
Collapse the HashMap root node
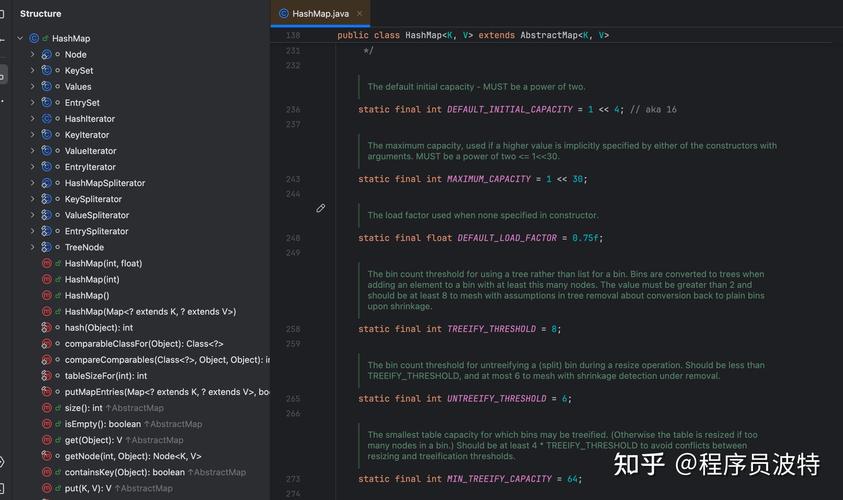20,38
